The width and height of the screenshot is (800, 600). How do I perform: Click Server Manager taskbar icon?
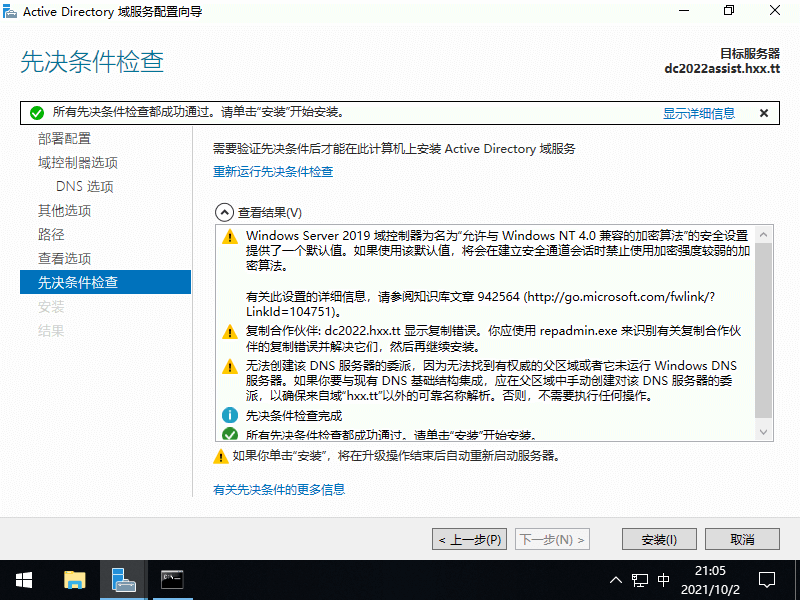(x=123, y=580)
